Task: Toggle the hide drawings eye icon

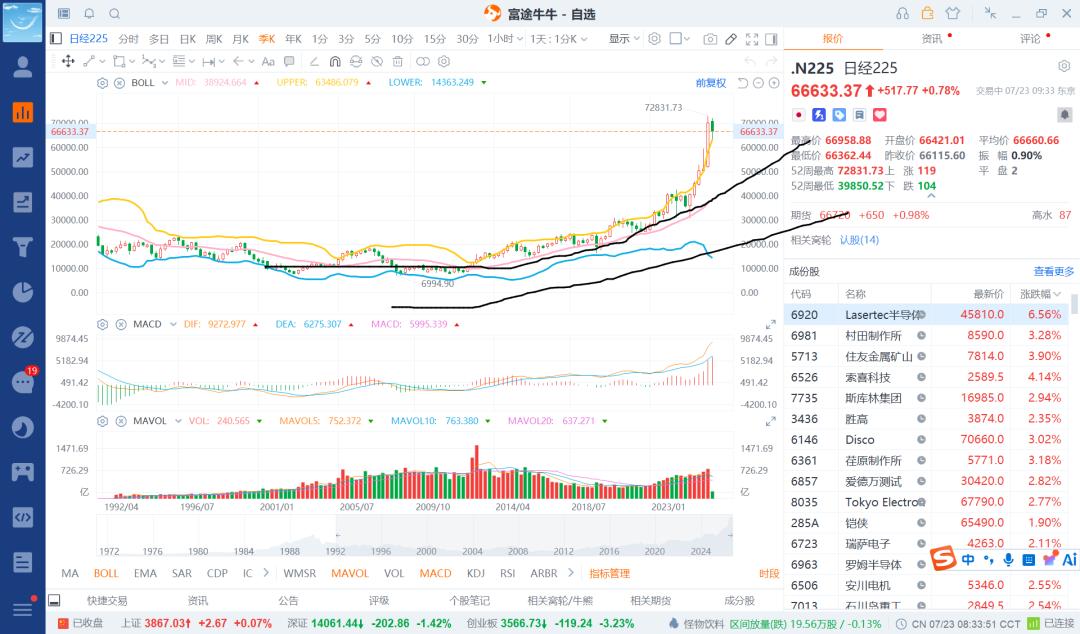Action: click(377, 61)
